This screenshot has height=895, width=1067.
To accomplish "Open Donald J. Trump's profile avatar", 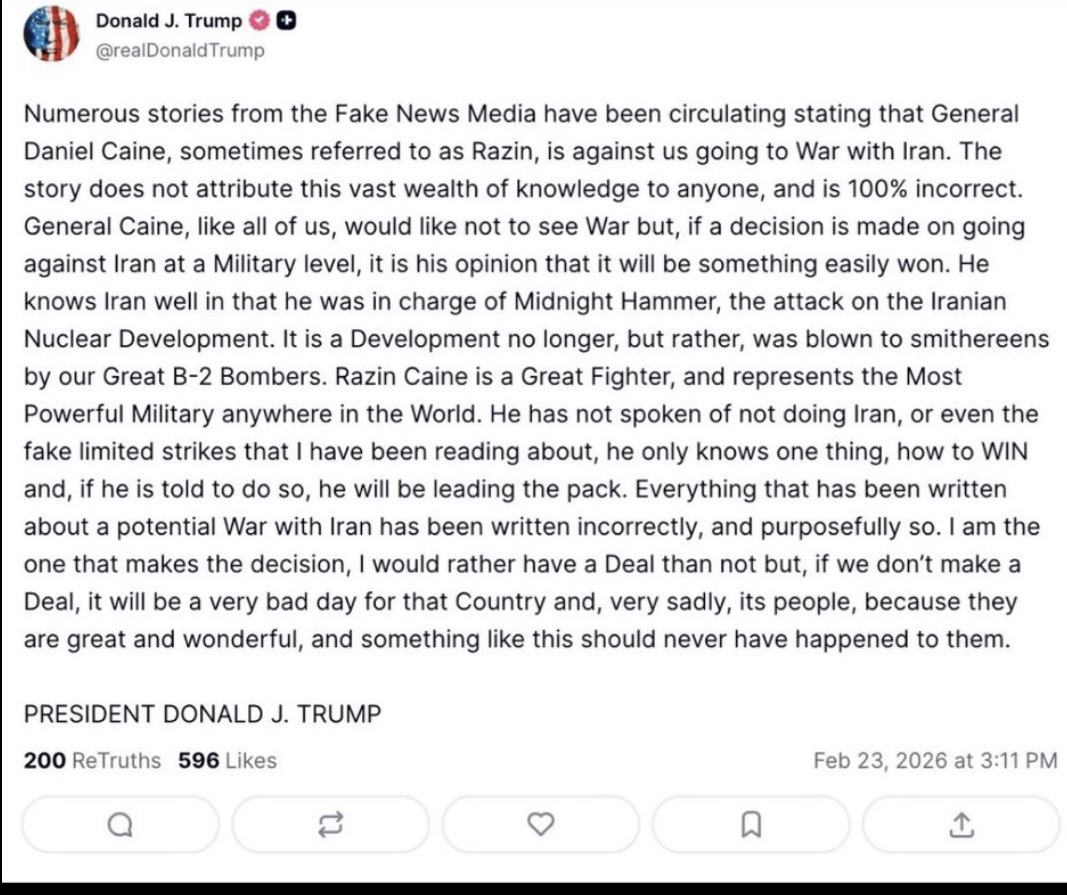I will click(x=50, y=34).
